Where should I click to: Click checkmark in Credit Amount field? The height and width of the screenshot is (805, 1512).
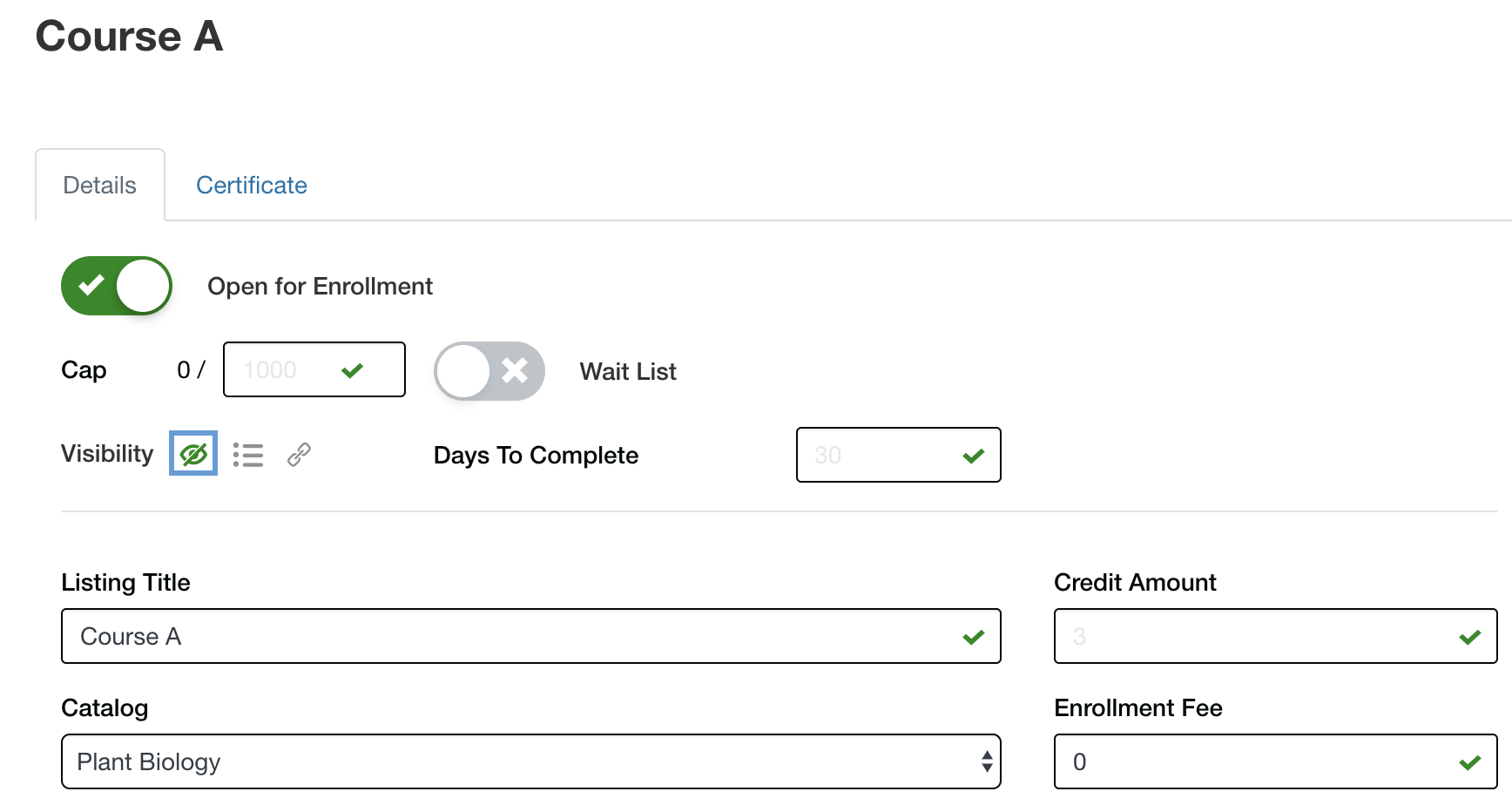(1469, 637)
